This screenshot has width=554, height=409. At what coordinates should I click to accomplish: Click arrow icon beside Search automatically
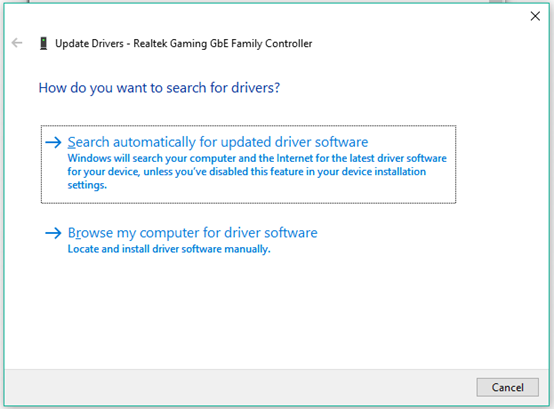click(x=53, y=142)
